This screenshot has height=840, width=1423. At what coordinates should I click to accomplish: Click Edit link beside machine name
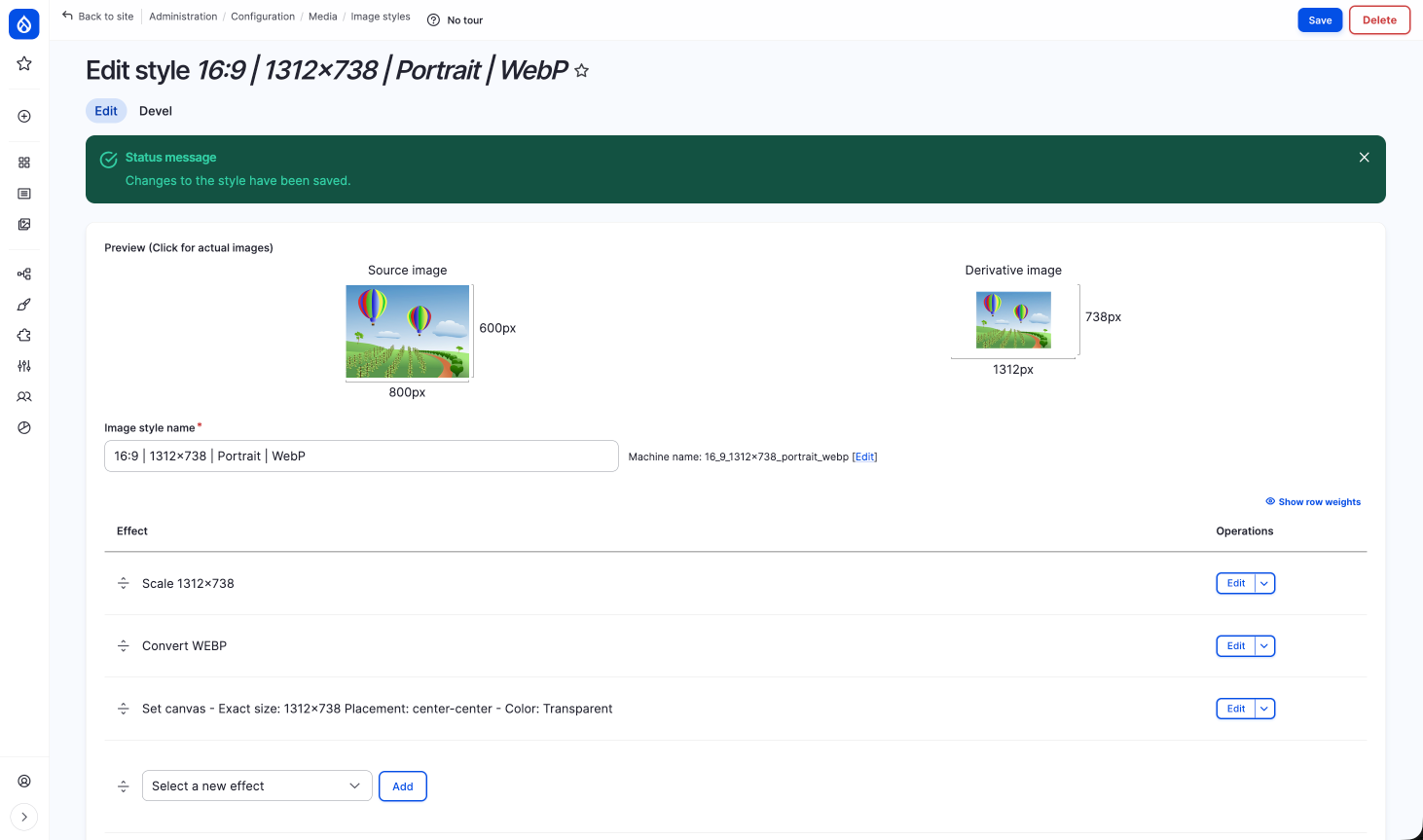pos(864,457)
